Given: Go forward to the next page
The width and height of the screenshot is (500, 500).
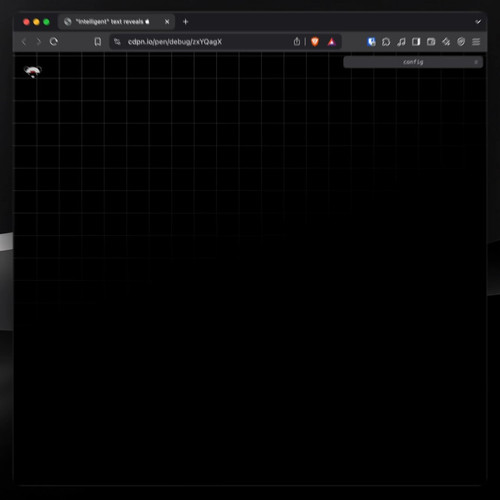Looking at the screenshot, I should 39,42.
